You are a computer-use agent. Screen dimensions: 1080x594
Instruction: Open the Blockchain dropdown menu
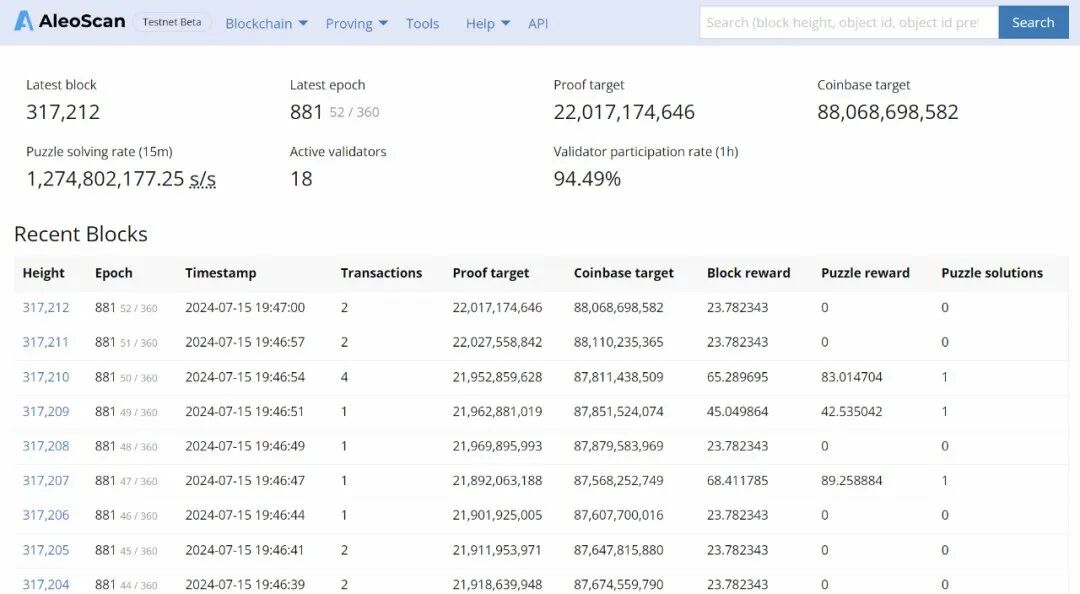point(266,23)
